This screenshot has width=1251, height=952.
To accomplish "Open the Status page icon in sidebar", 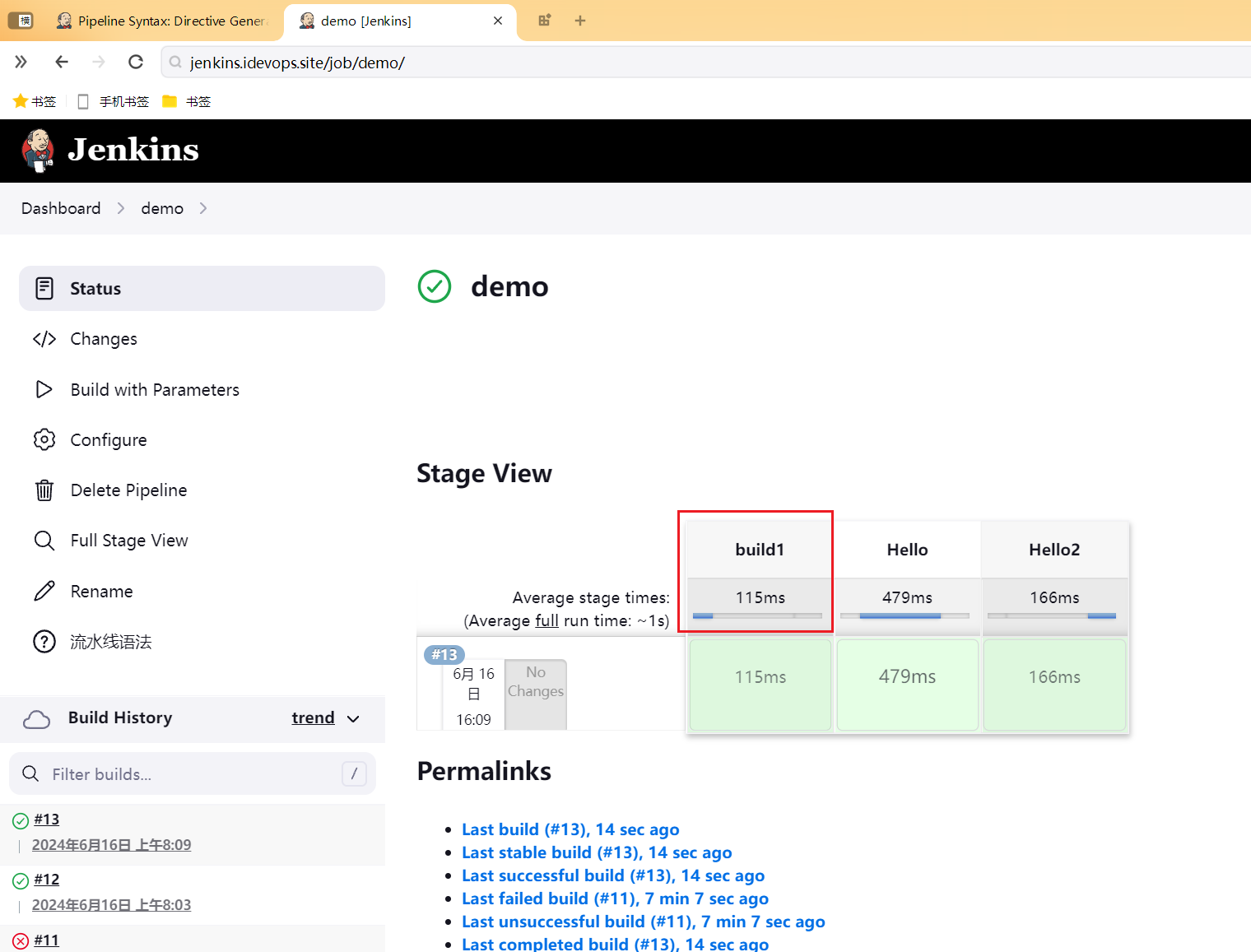I will 44,289.
